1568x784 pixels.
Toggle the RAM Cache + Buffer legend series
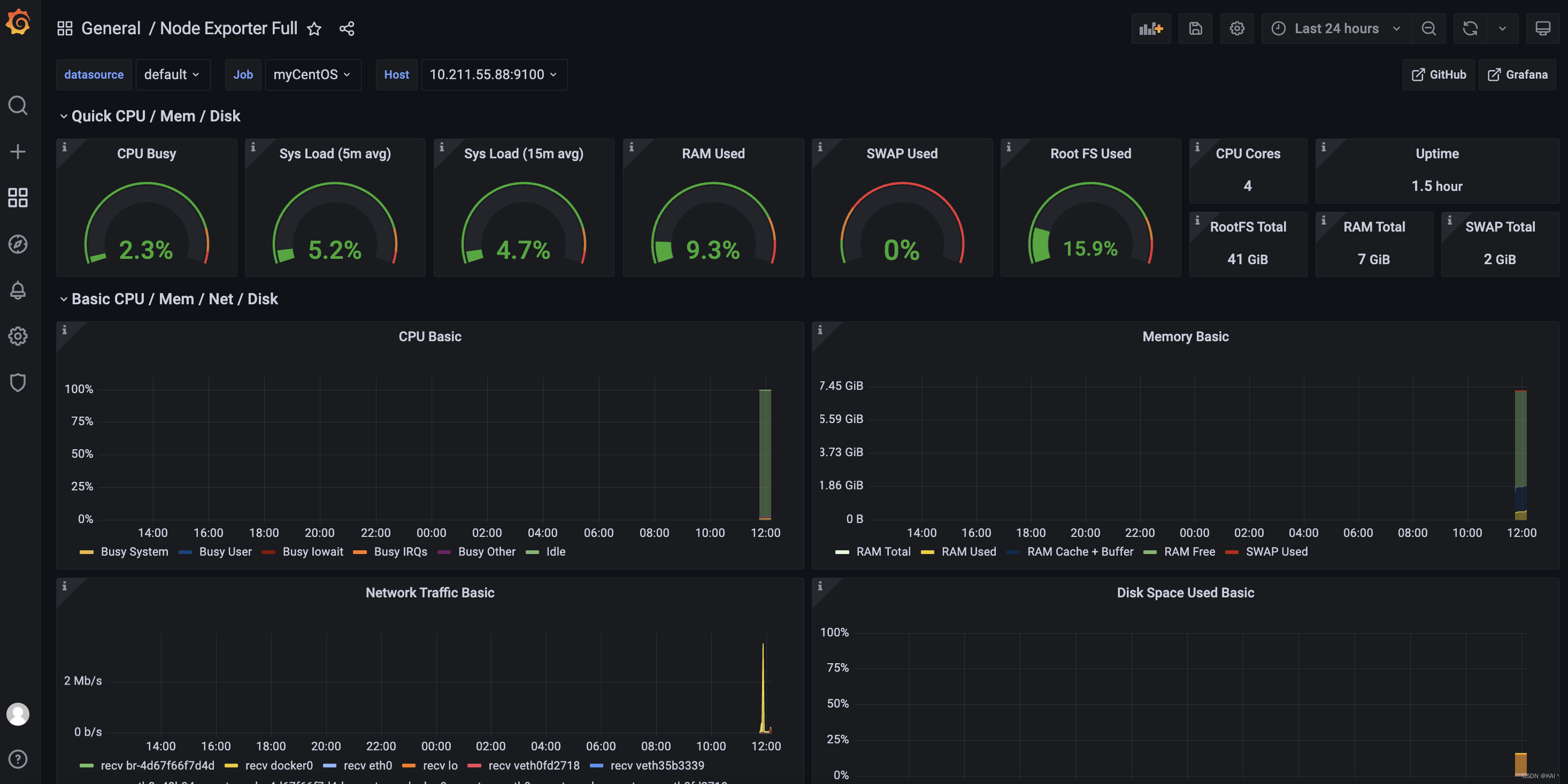point(1080,552)
